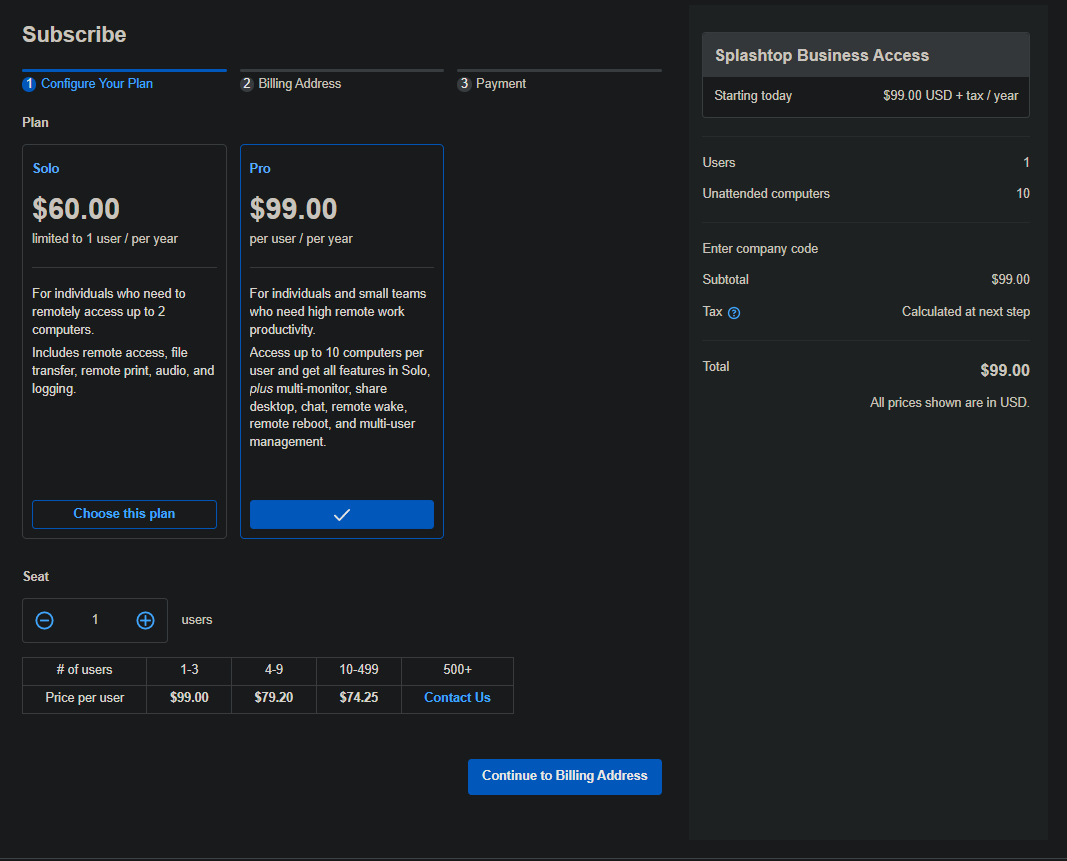Focus the seat quantity number field
This screenshot has height=861, width=1067.
95,620
